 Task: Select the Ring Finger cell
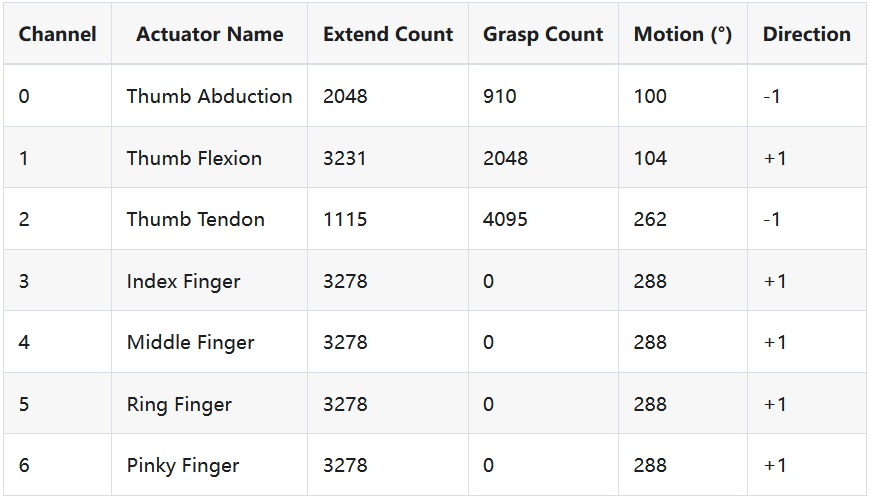tap(179, 404)
